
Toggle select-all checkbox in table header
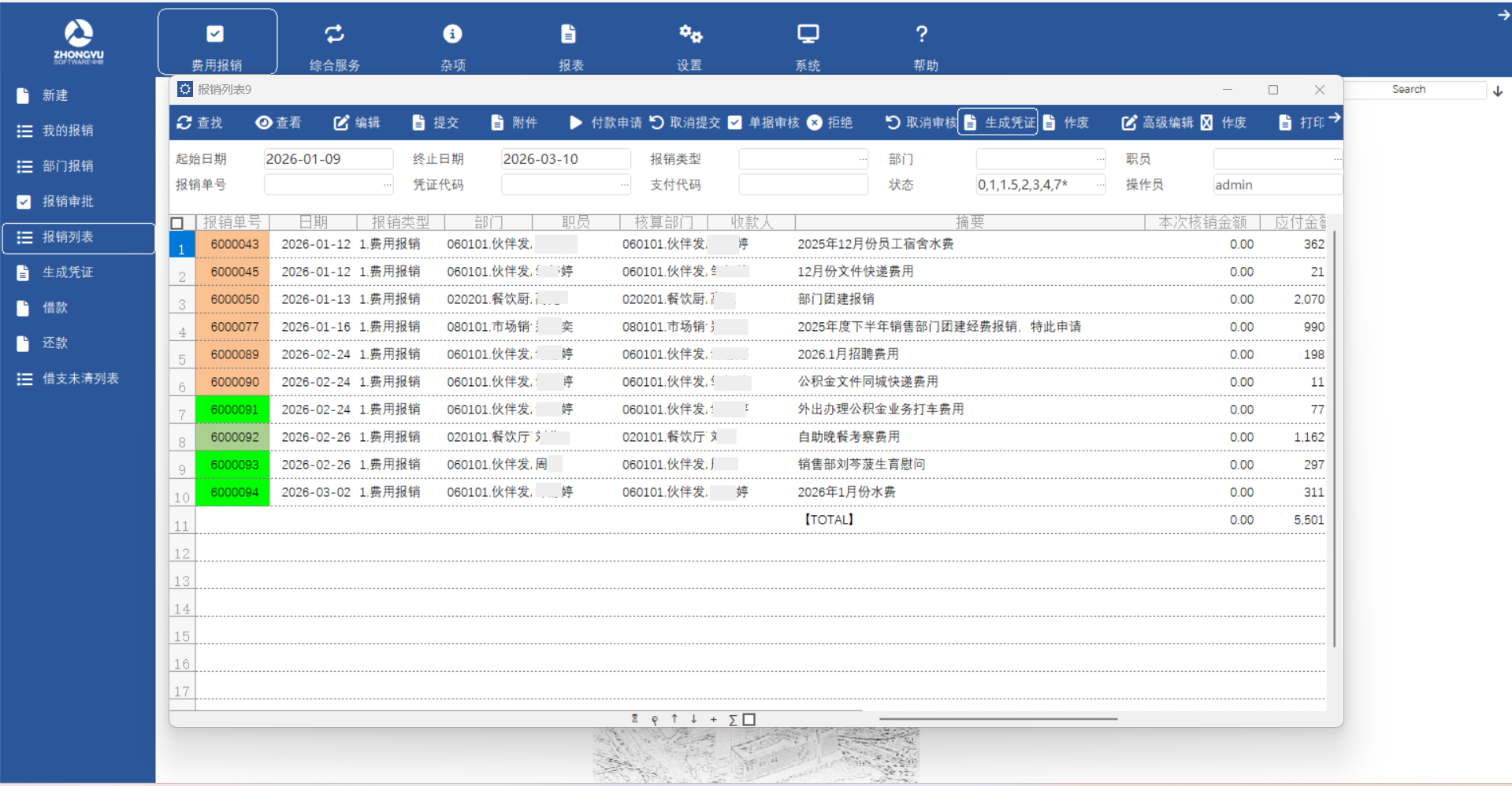point(177,223)
